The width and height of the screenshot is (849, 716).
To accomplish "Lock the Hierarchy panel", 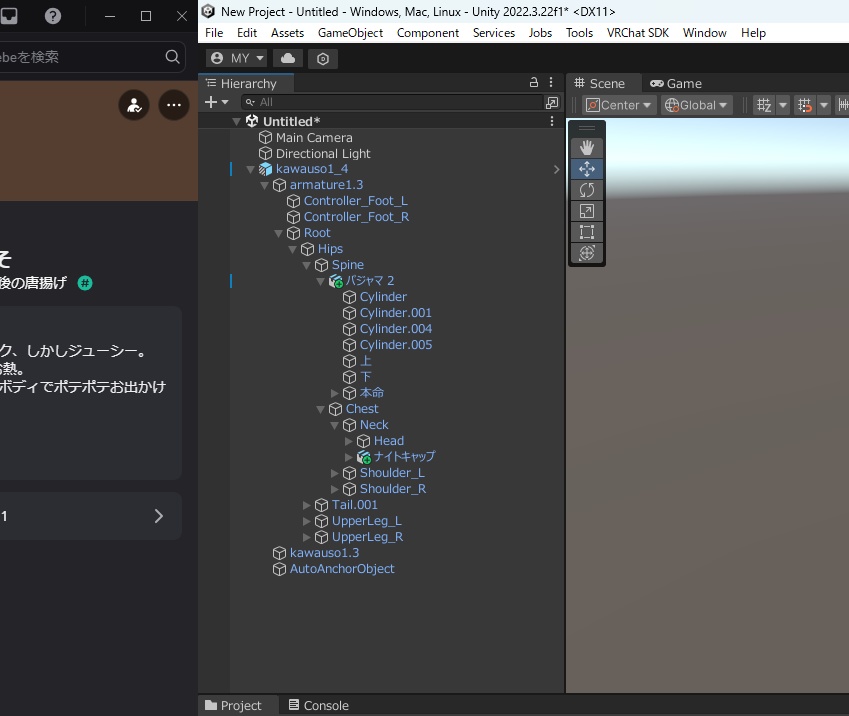I will coord(534,82).
